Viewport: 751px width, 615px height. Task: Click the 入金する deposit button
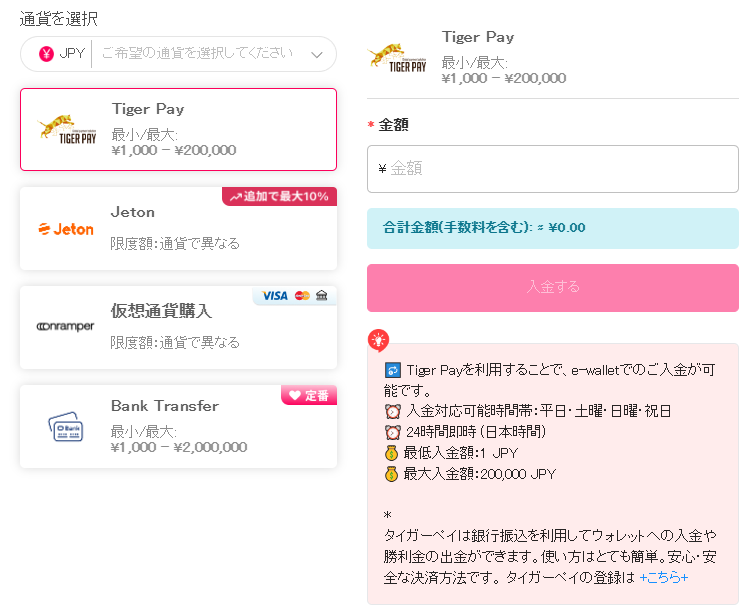tap(553, 288)
